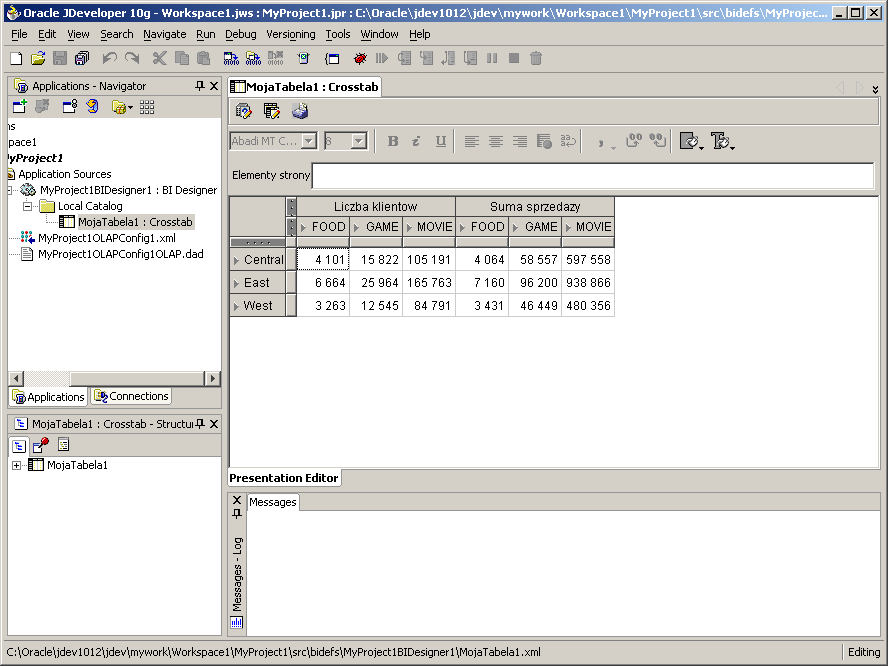The height and width of the screenshot is (666, 888).
Task: Select MyProject1OLAPConfig1OLAP.dad file
Action: tap(121, 254)
